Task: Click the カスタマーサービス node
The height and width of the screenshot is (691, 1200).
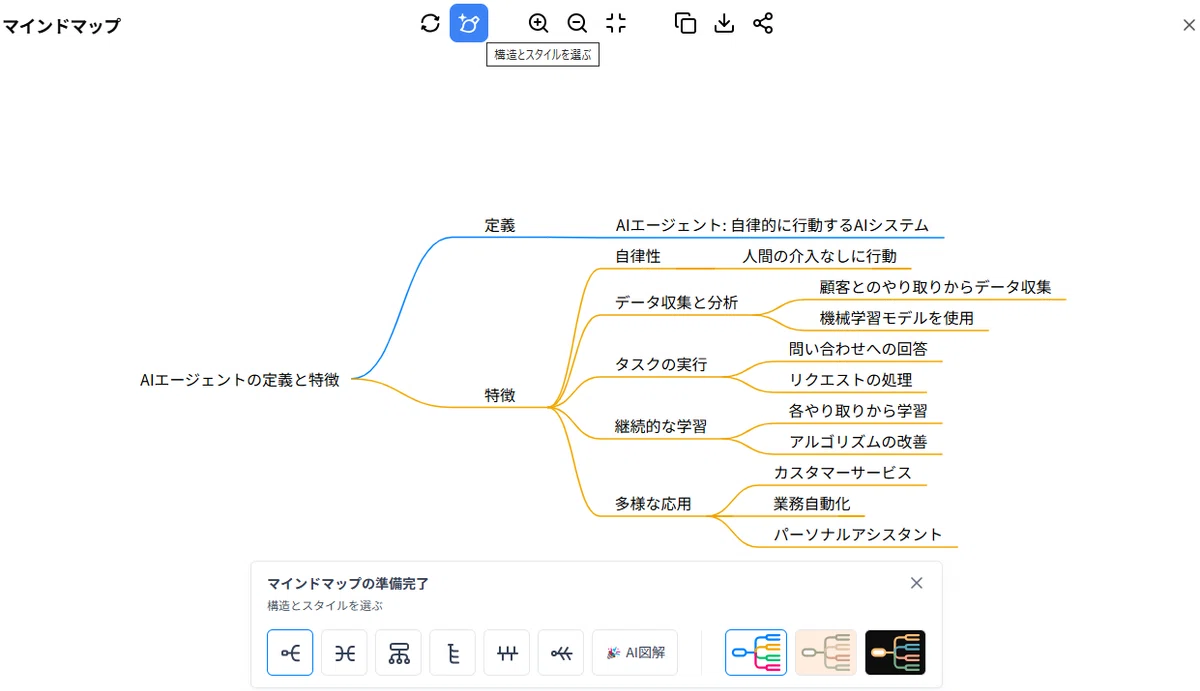Action: point(842,472)
